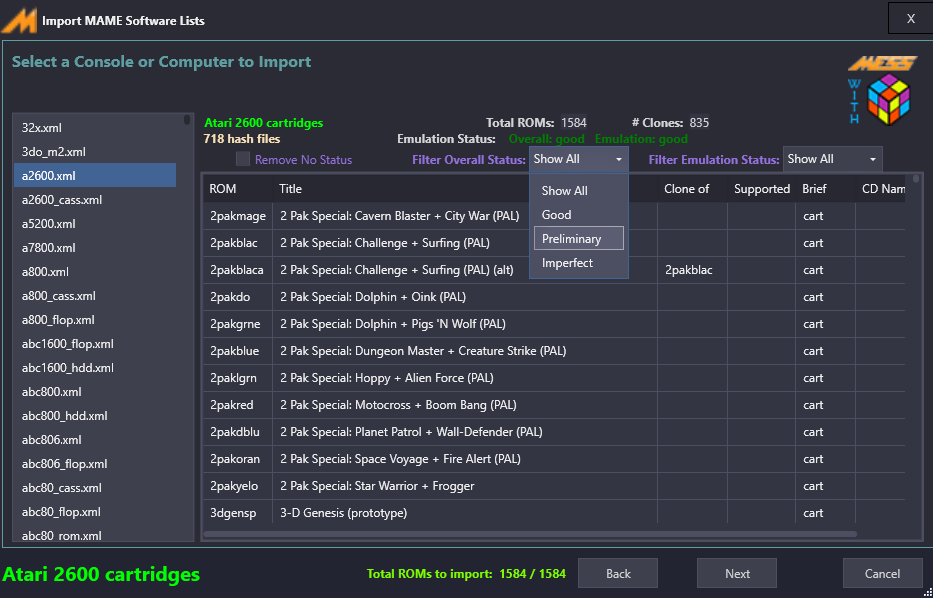Select the Dolphin + Pigs 'N Wolf title row
The width and height of the screenshot is (933, 598).
[x=553, y=324]
